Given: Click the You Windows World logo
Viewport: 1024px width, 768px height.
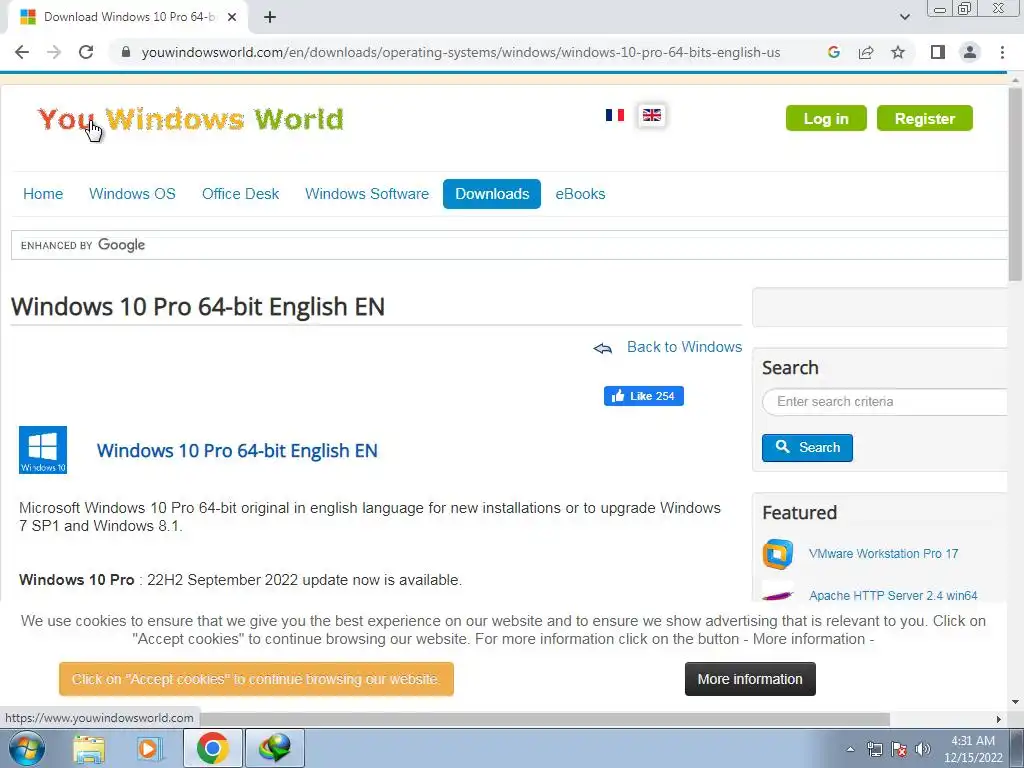Looking at the screenshot, I should 191,119.
